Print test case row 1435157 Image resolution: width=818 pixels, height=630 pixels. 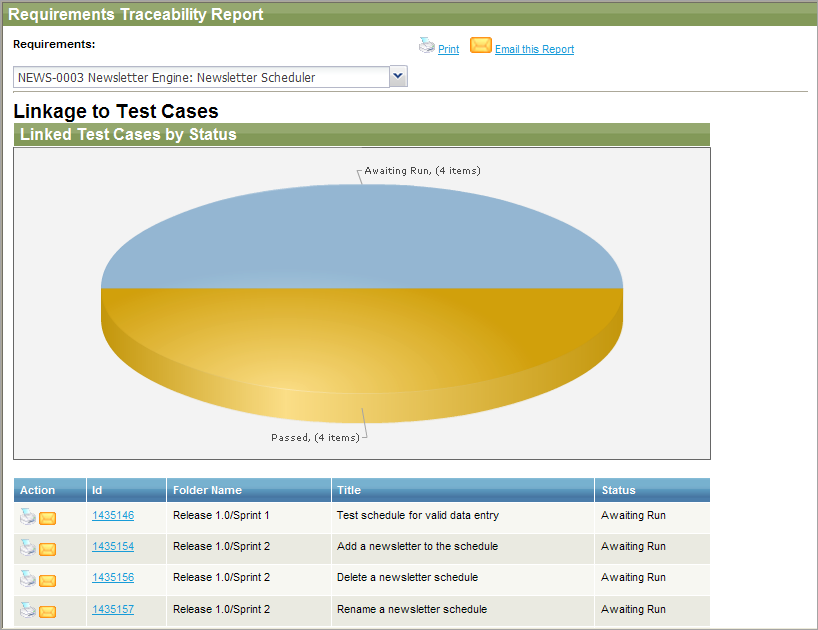click(28, 610)
